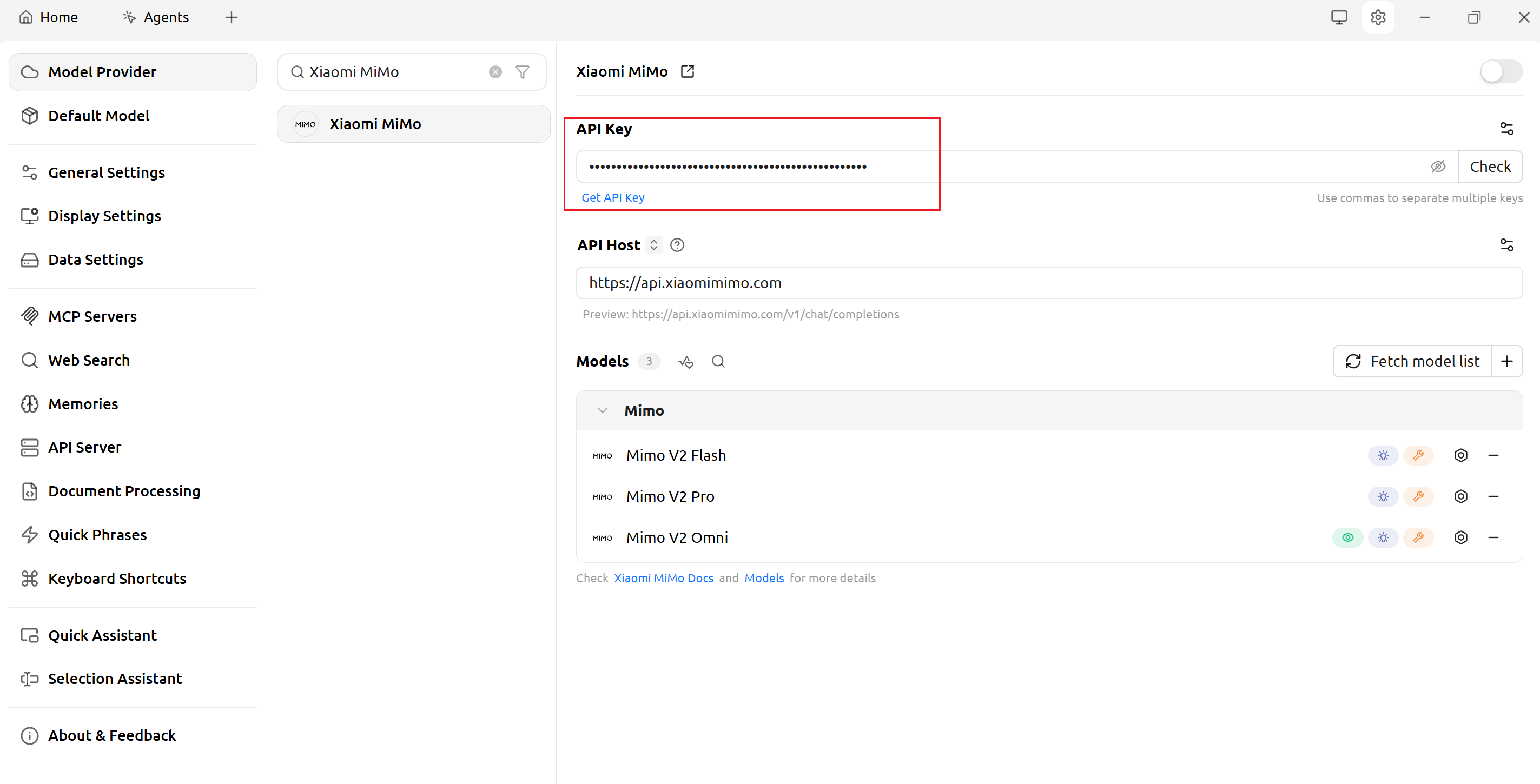Open settings for Mimo V2 Flash
Screen dimensions: 1540x784
1460,455
